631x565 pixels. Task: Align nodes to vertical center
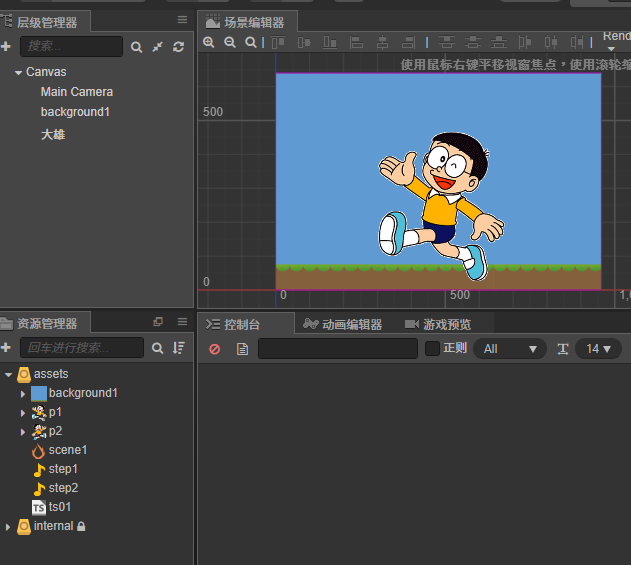[304, 42]
